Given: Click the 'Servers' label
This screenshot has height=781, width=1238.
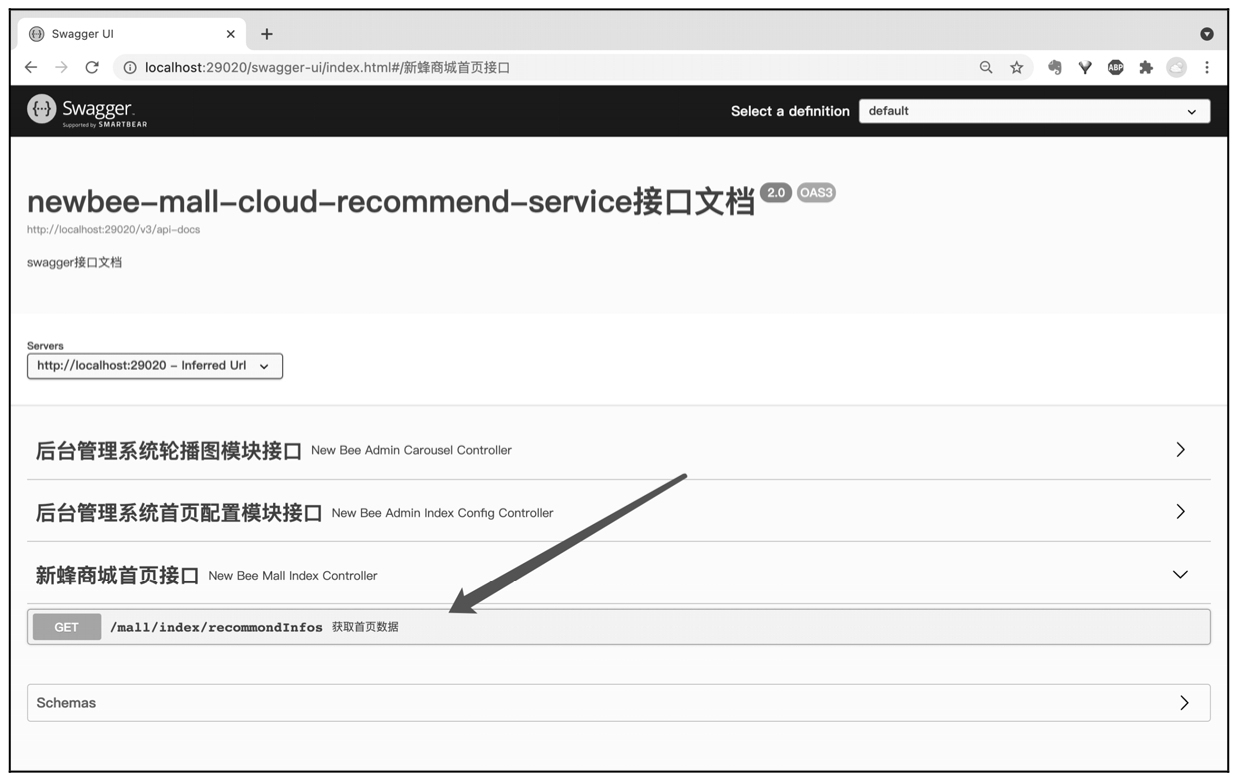Looking at the screenshot, I should pyautogui.click(x=45, y=346).
